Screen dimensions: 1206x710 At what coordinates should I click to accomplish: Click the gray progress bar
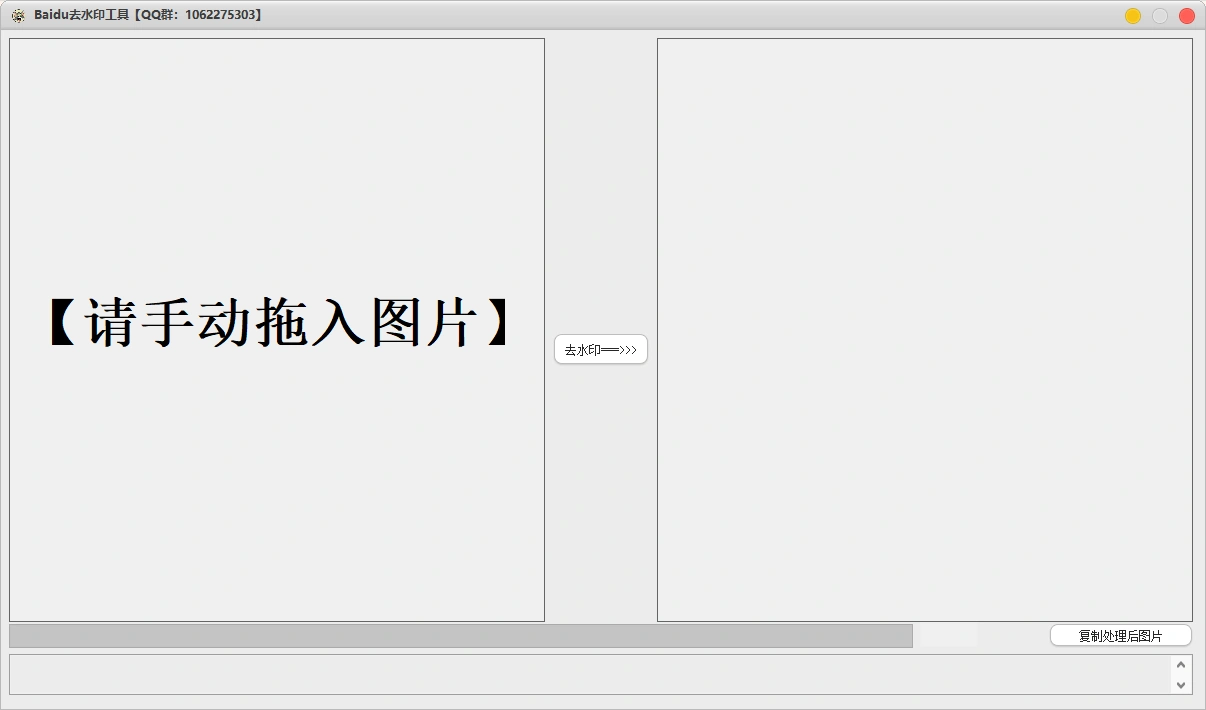point(460,636)
